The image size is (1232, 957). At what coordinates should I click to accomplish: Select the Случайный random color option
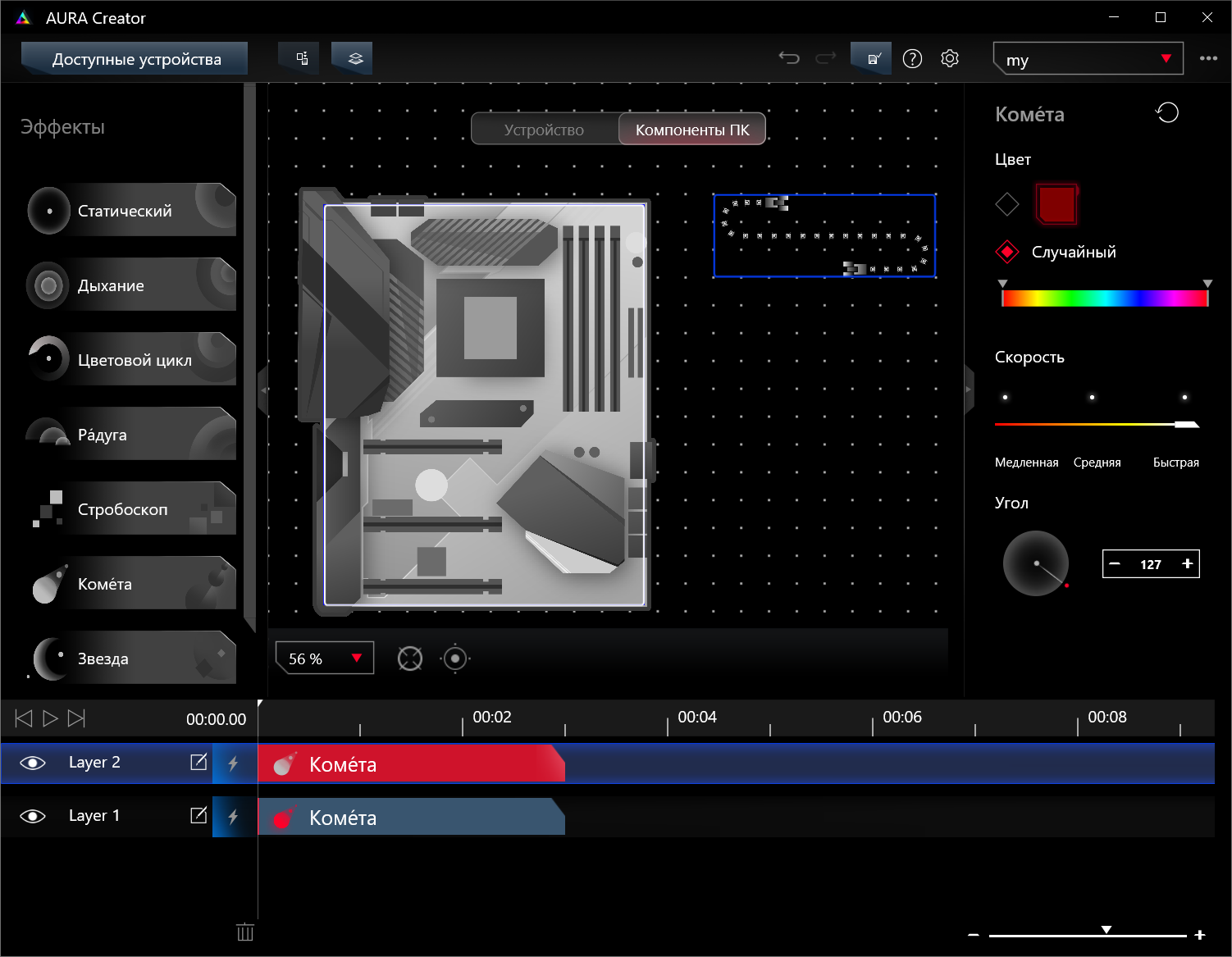[1007, 252]
